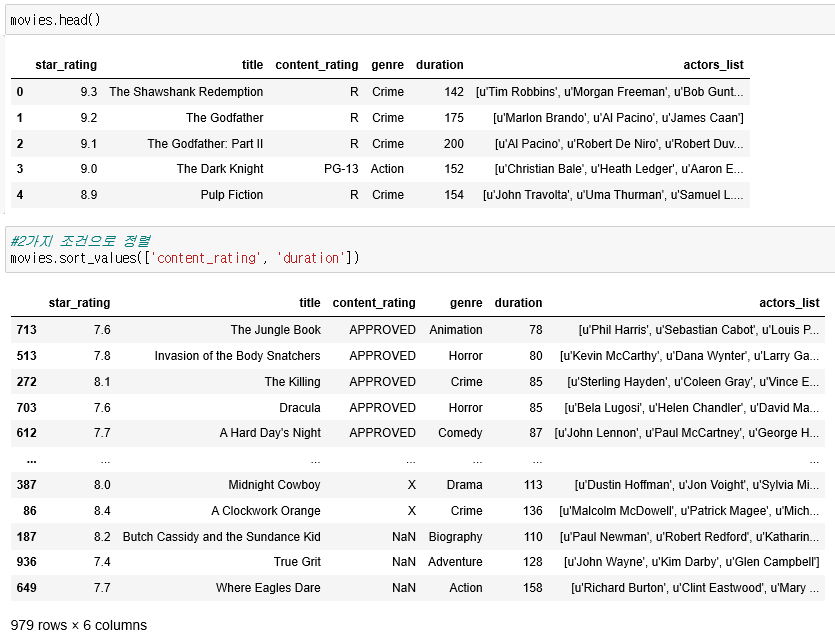The image size is (835, 642).
Task: Click the 'Dracula' title cell
Action: pos(300,408)
